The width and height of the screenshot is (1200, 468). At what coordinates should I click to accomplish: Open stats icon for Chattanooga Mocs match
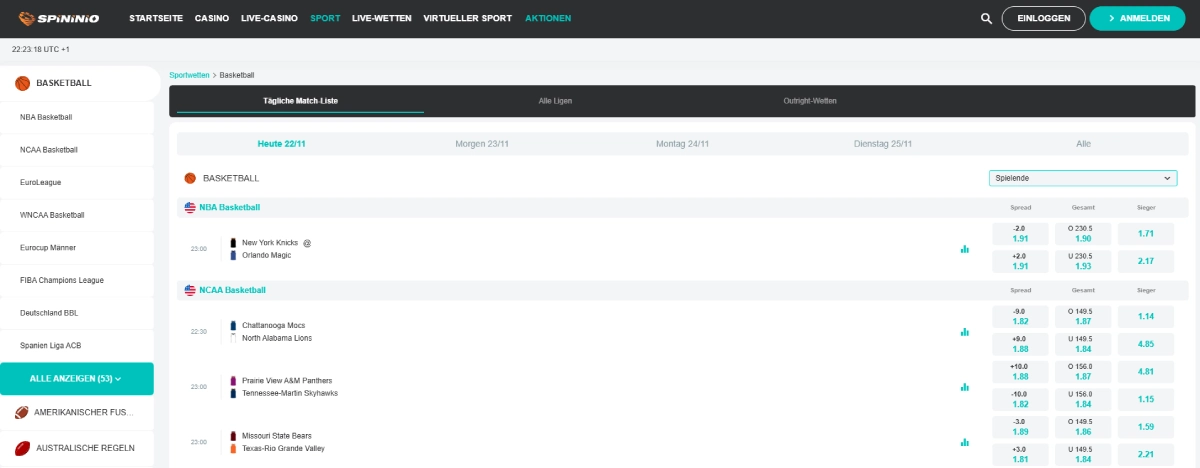tap(965, 331)
